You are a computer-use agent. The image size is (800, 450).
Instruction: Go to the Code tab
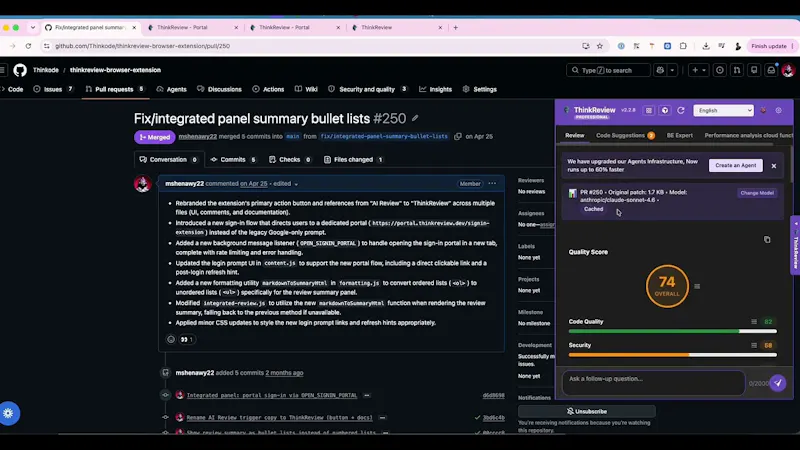coord(12,89)
